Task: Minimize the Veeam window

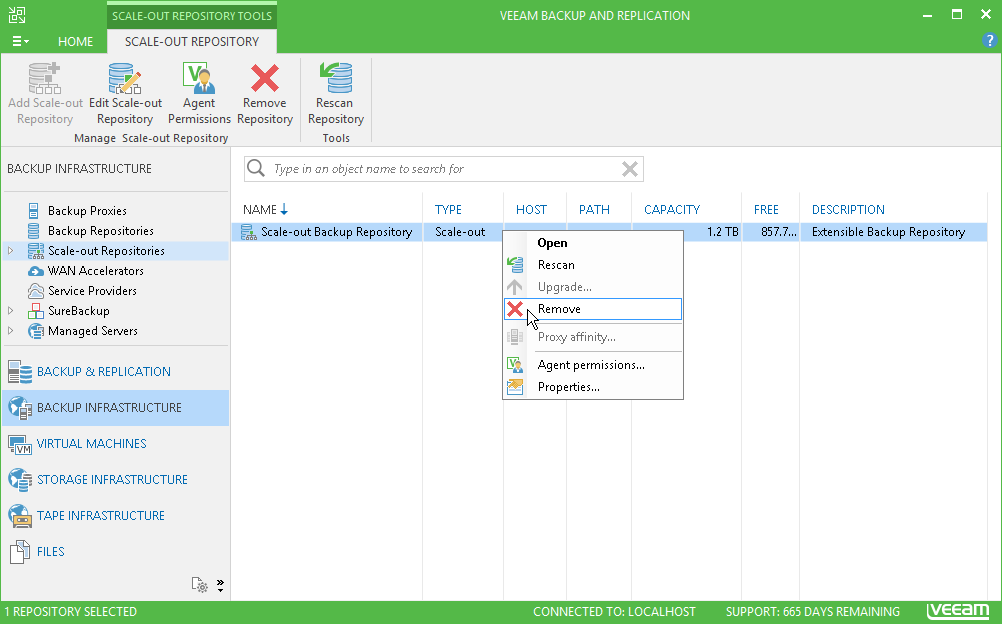Action: click(x=928, y=15)
